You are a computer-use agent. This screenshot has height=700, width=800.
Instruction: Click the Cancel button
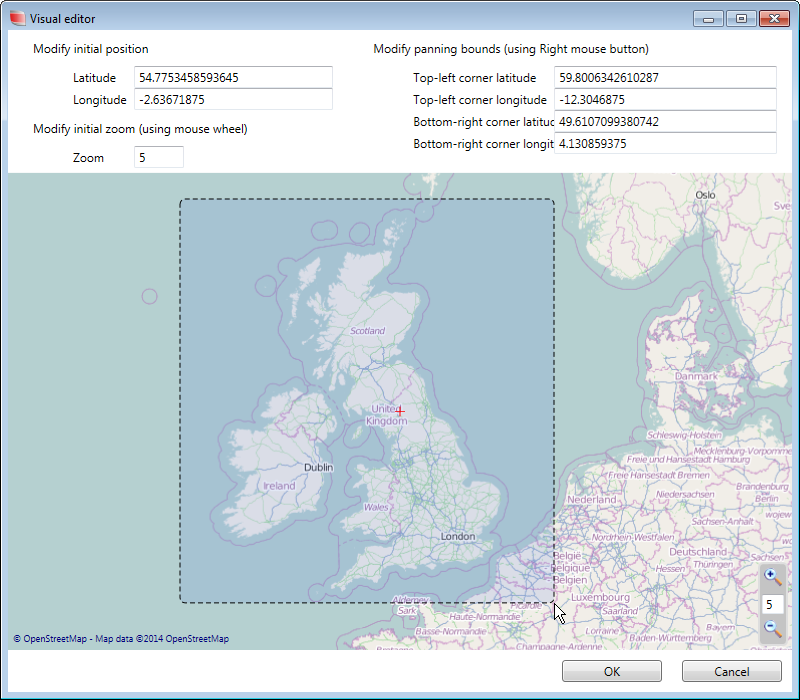[x=732, y=671]
